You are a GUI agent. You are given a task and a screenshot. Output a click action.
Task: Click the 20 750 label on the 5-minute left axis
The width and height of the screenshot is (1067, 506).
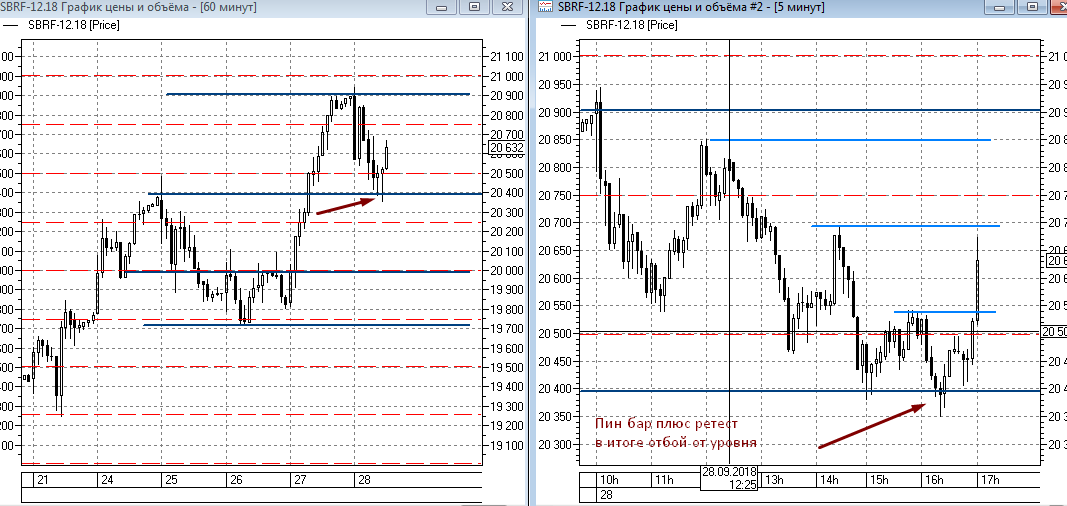pyautogui.click(x=555, y=195)
